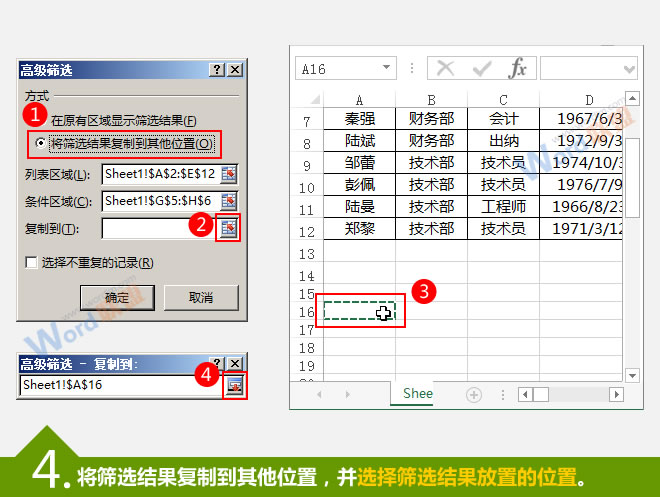Select column A header
This screenshot has width=660, height=497.
click(359, 100)
